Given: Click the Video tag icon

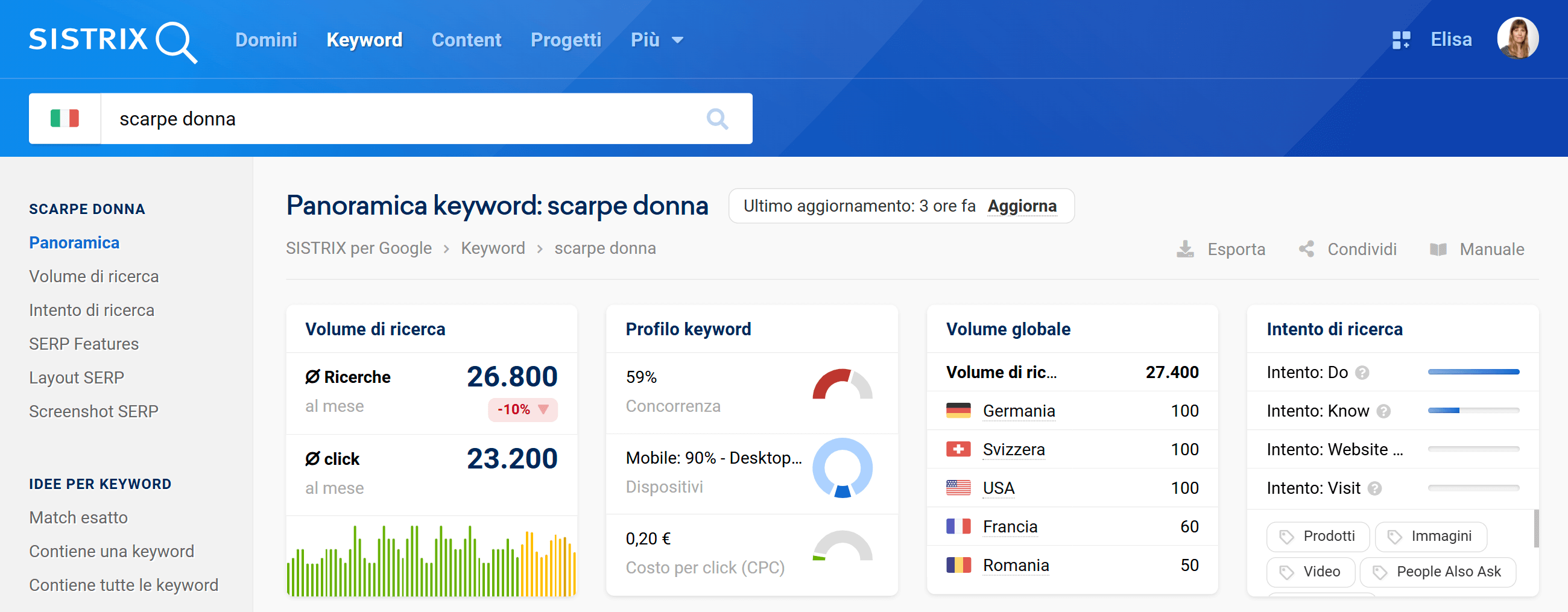Looking at the screenshot, I should point(1286,572).
